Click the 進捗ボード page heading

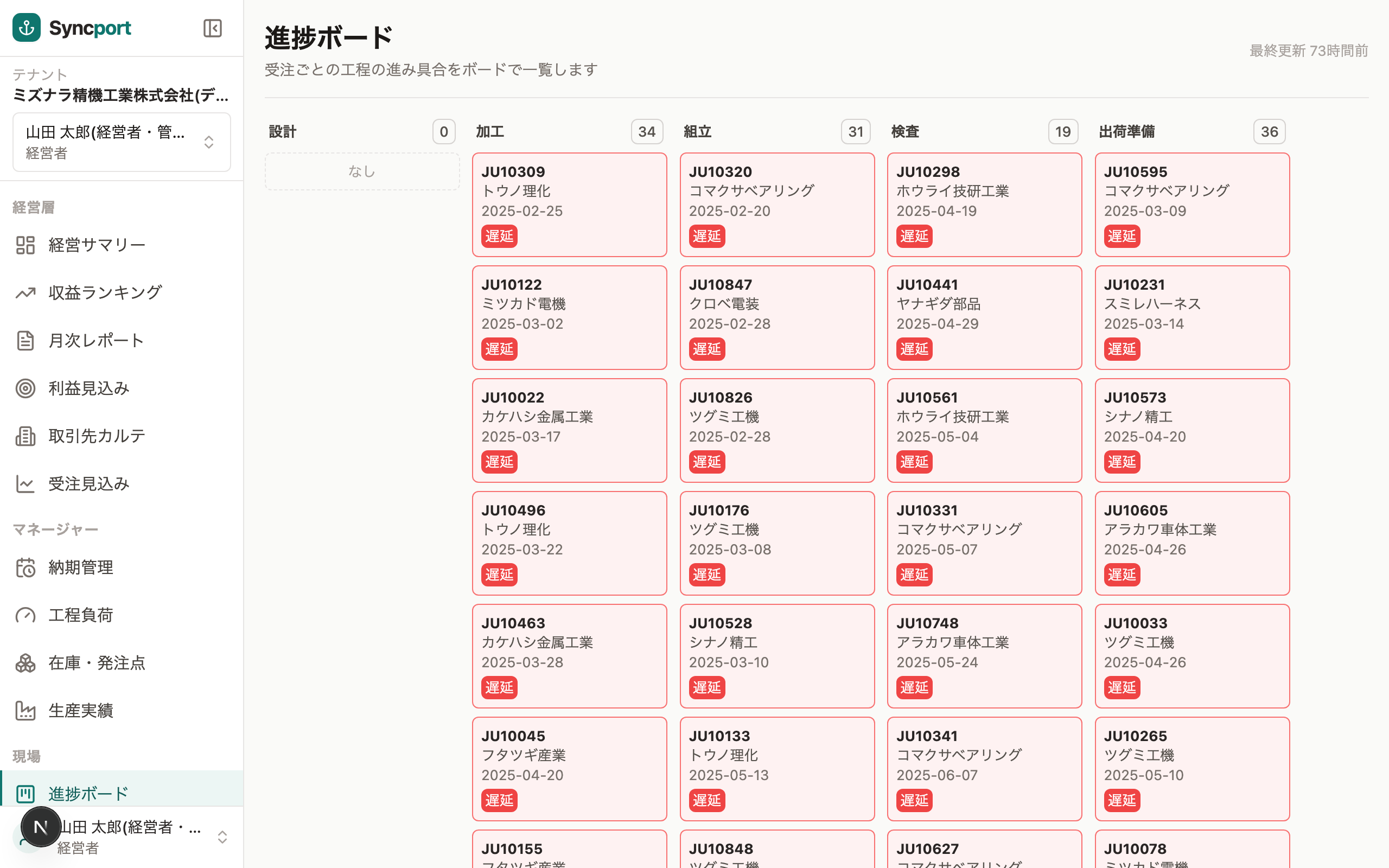[x=329, y=37]
